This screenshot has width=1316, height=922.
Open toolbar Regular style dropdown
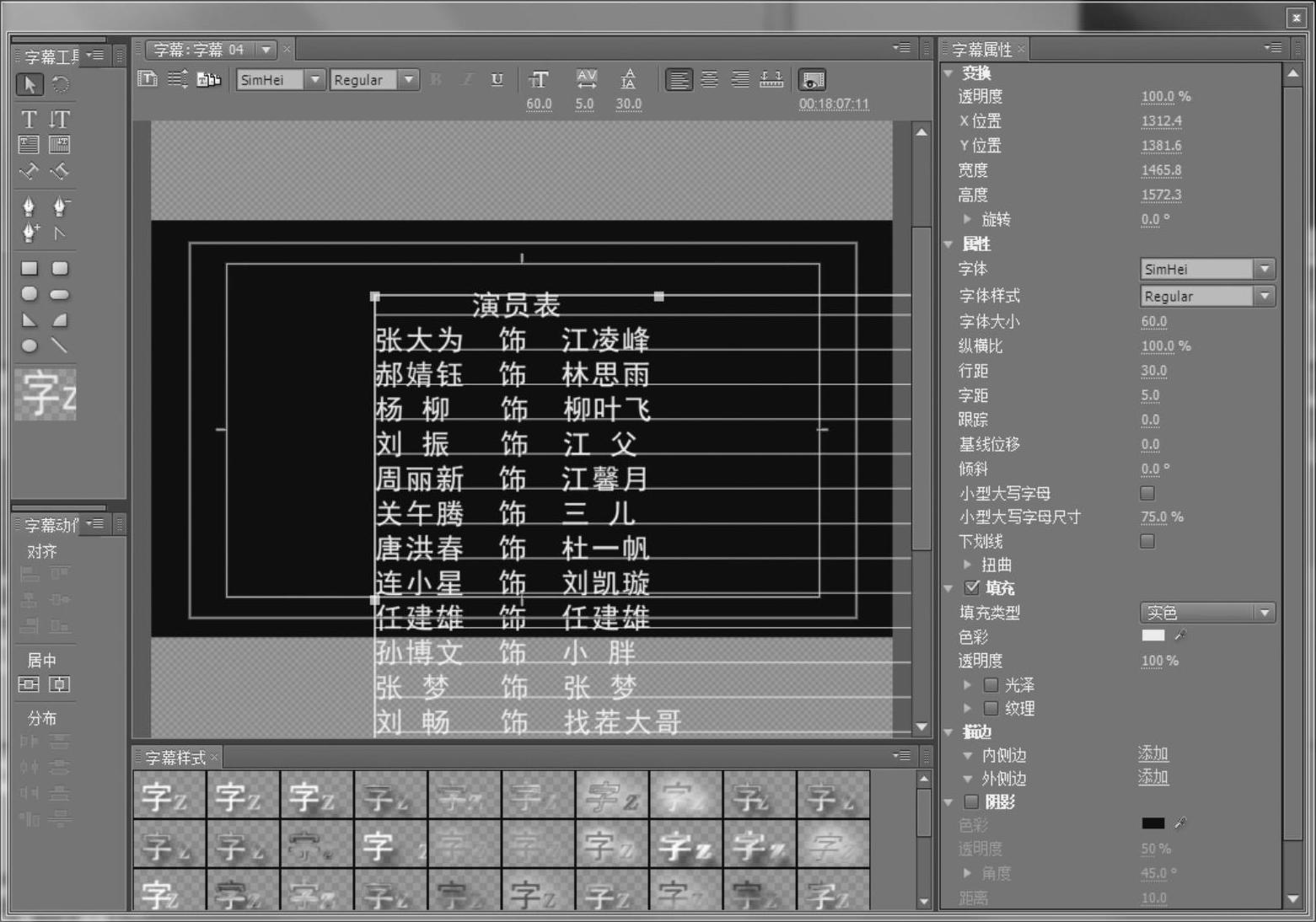(408, 80)
